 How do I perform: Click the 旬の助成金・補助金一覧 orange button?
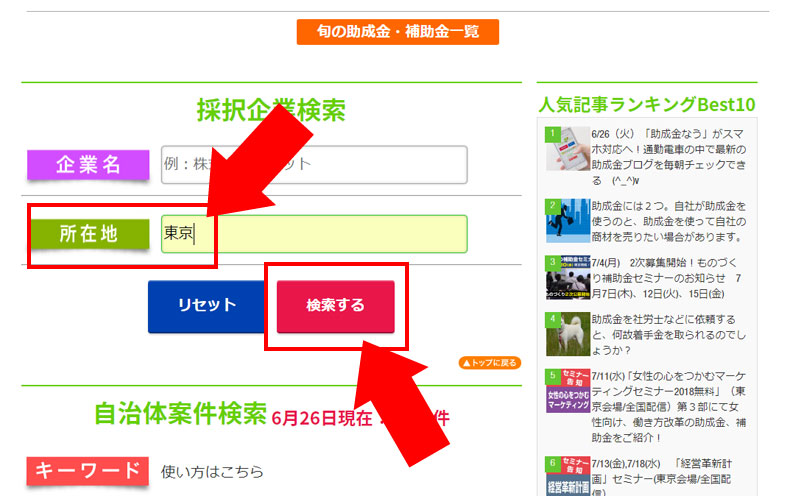(397, 32)
